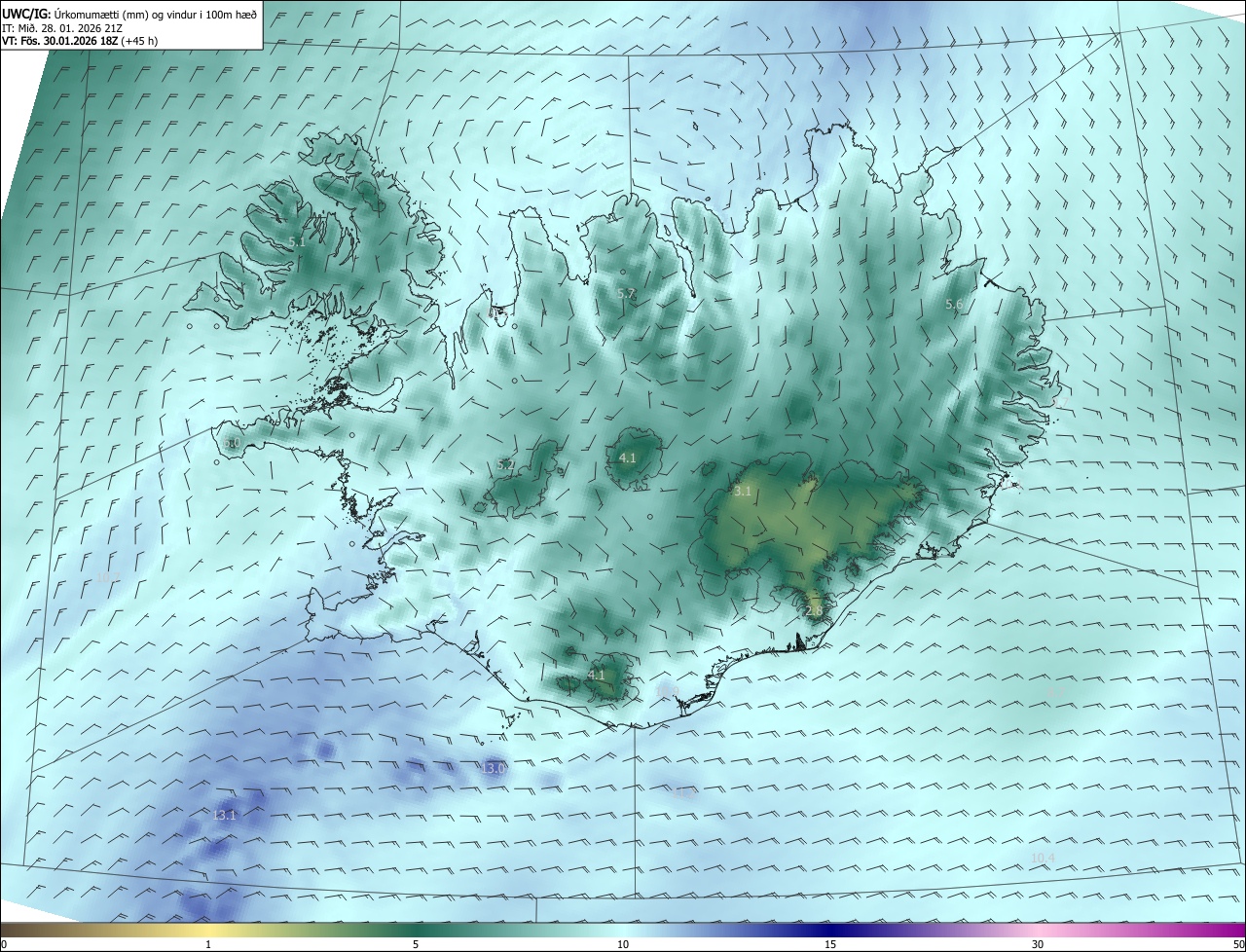Click the "VT: Fös. 30.01.2026 18Z (+45 h)" line

[81, 42]
